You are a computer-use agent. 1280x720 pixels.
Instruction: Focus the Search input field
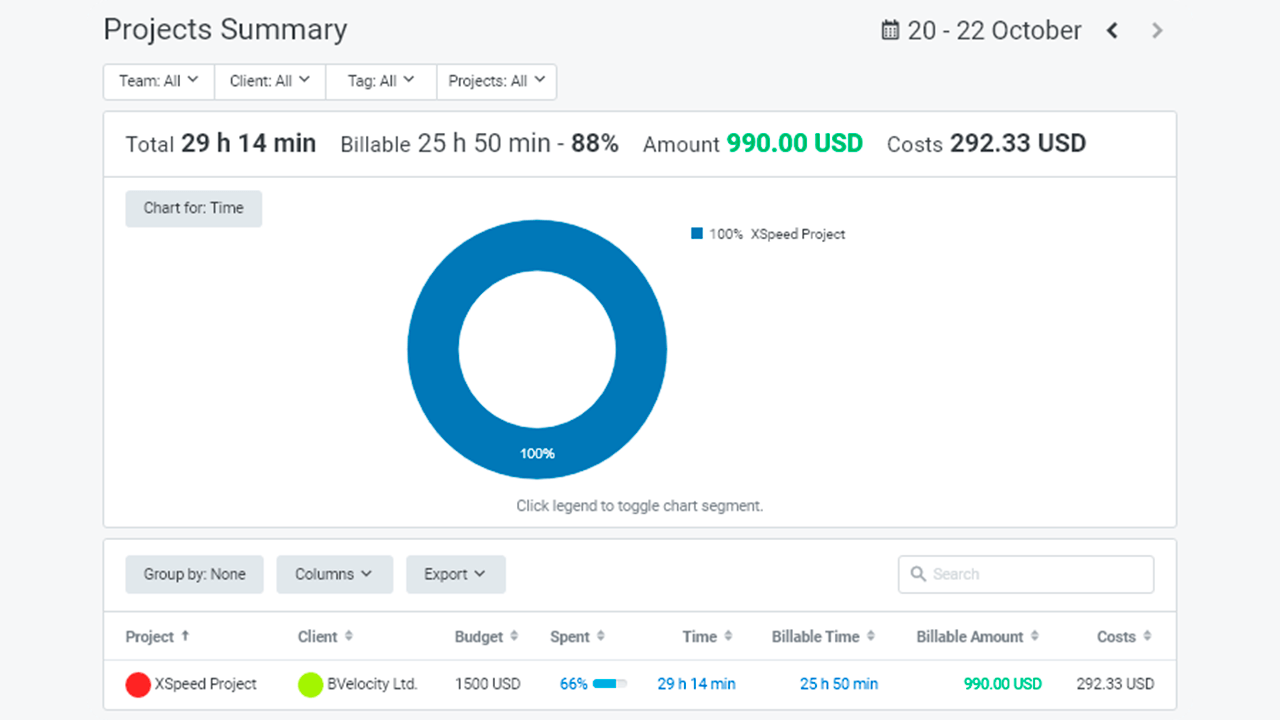pos(1038,574)
